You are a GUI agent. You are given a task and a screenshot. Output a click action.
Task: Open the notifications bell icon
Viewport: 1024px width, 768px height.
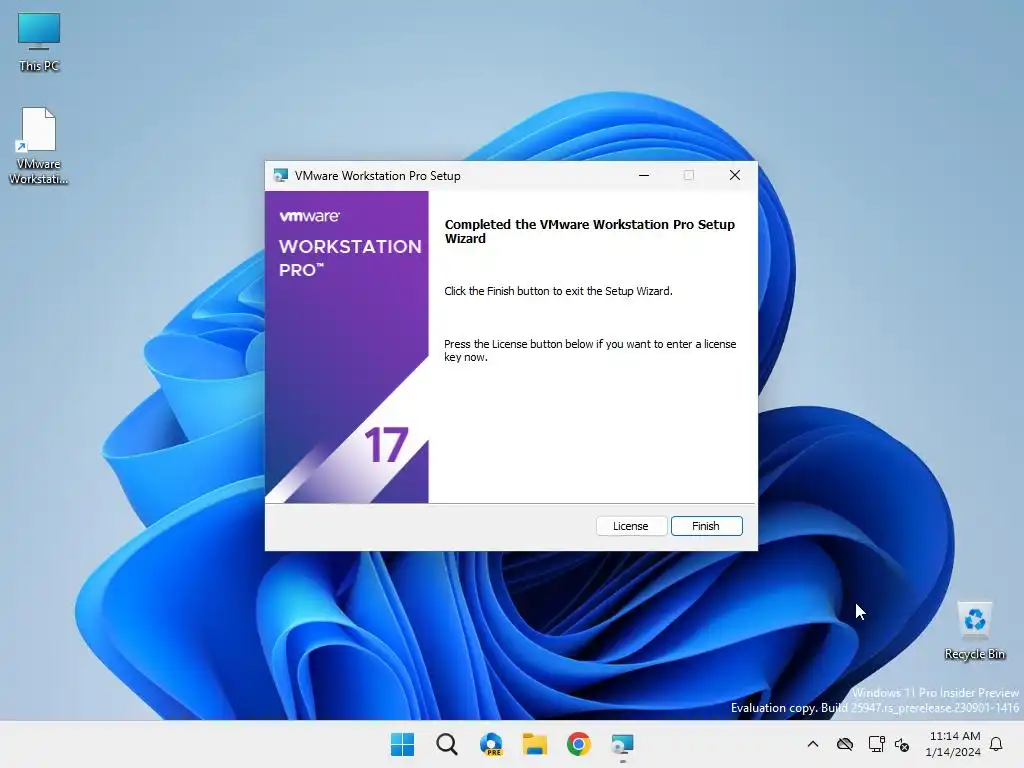[996, 744]
